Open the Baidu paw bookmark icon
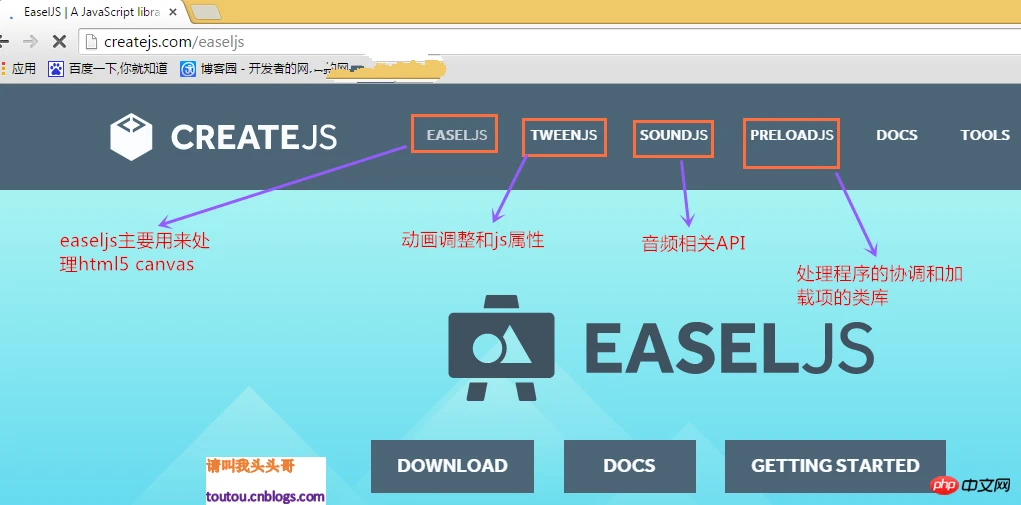 (55, 68)
